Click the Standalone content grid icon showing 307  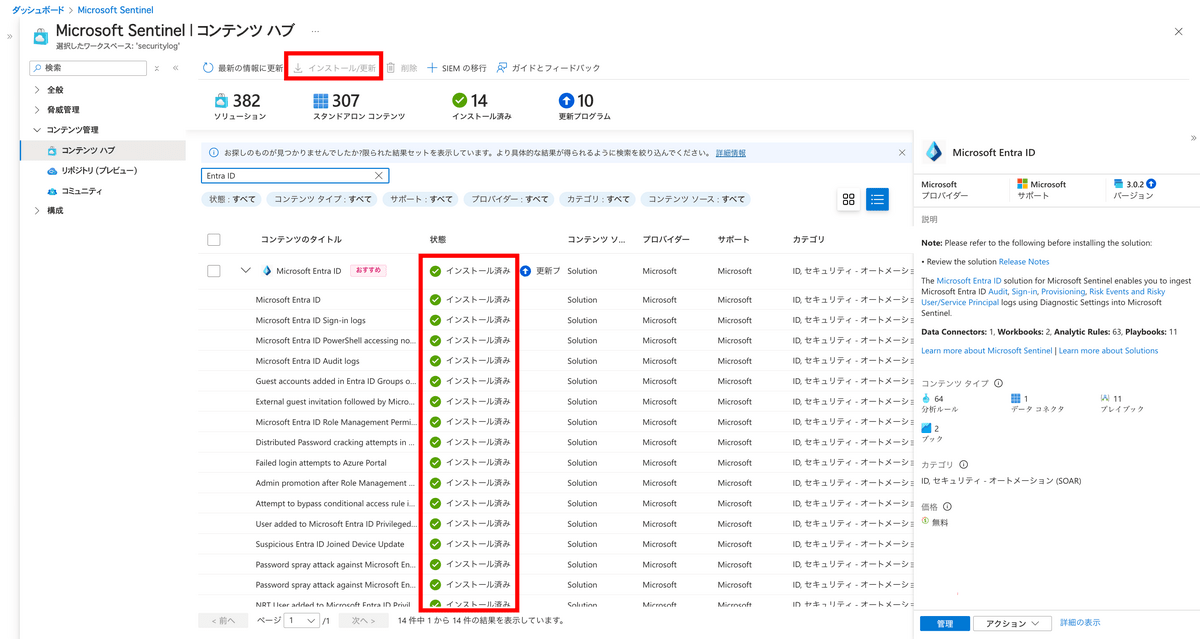tap(320, 101)
